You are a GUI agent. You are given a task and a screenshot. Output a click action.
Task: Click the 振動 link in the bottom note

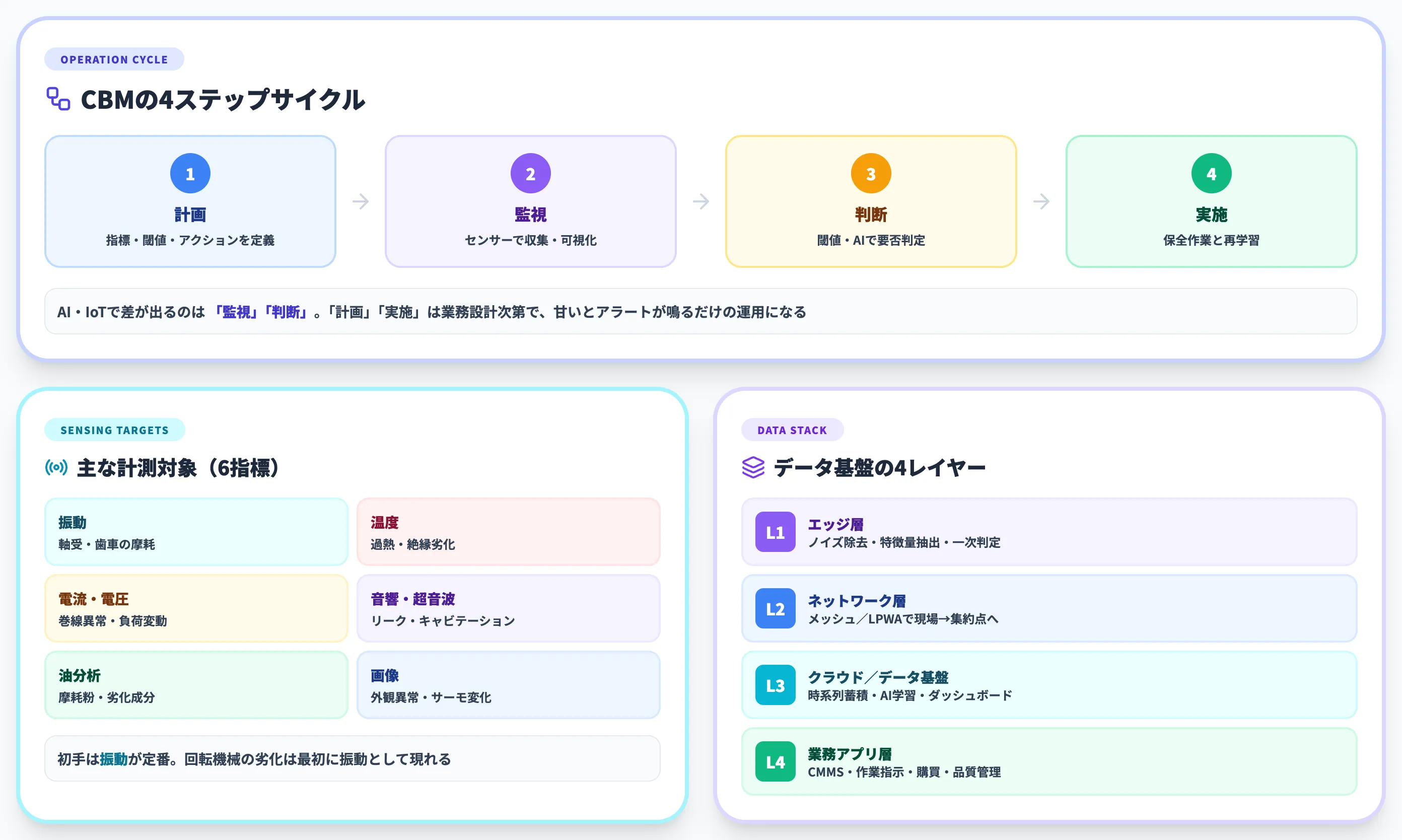coord(114,758)
